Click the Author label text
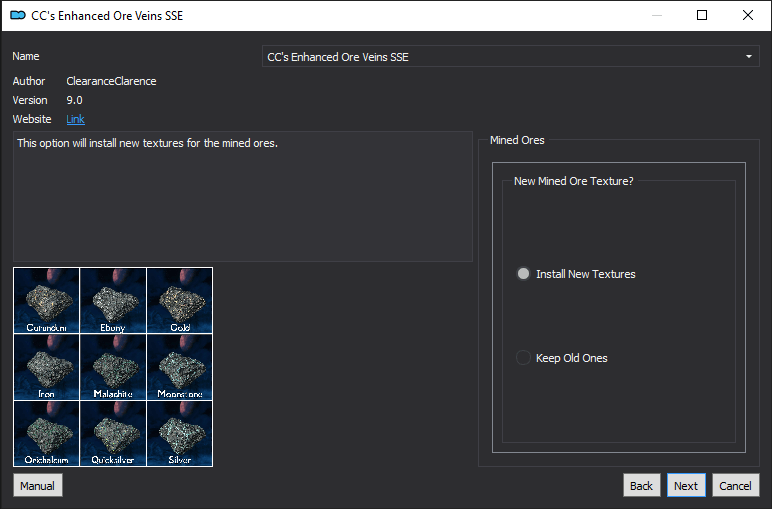The height and width of the screenshot is (509, 772). pyautogui.click(x=29, y=81)
